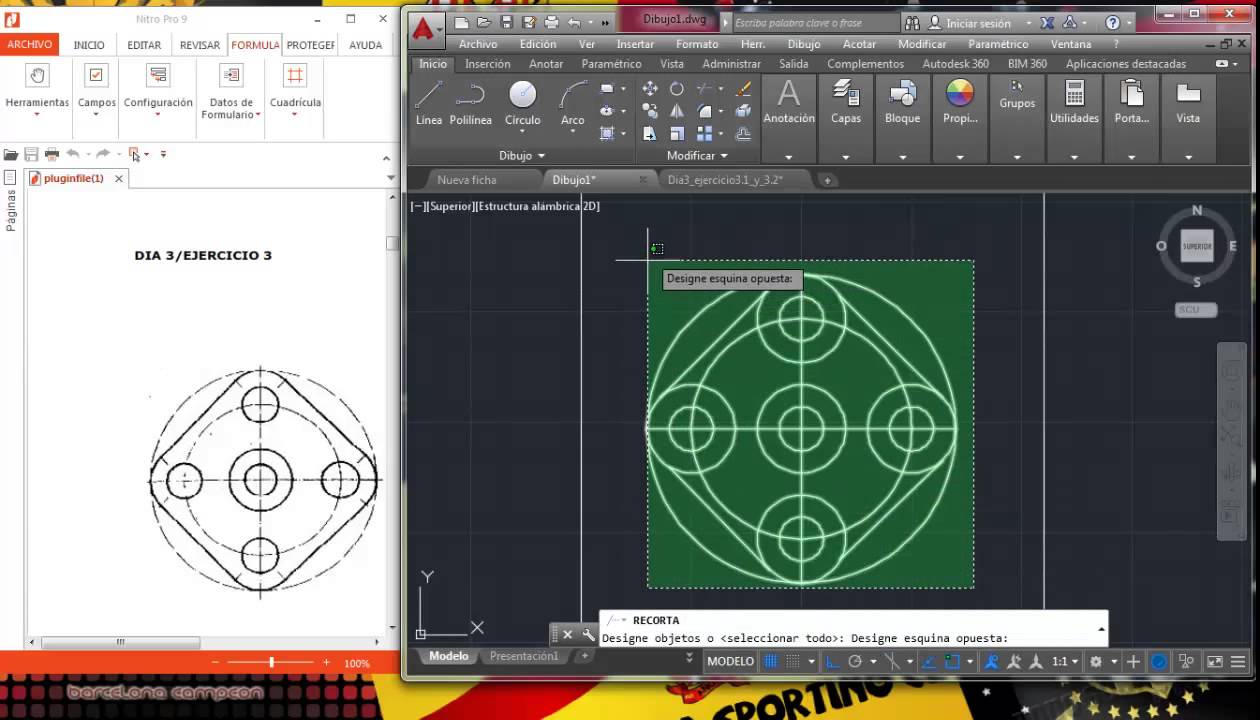Toggle hardware acceleration in status bar
The image size is (1260, 720).
pos(1159,661)
